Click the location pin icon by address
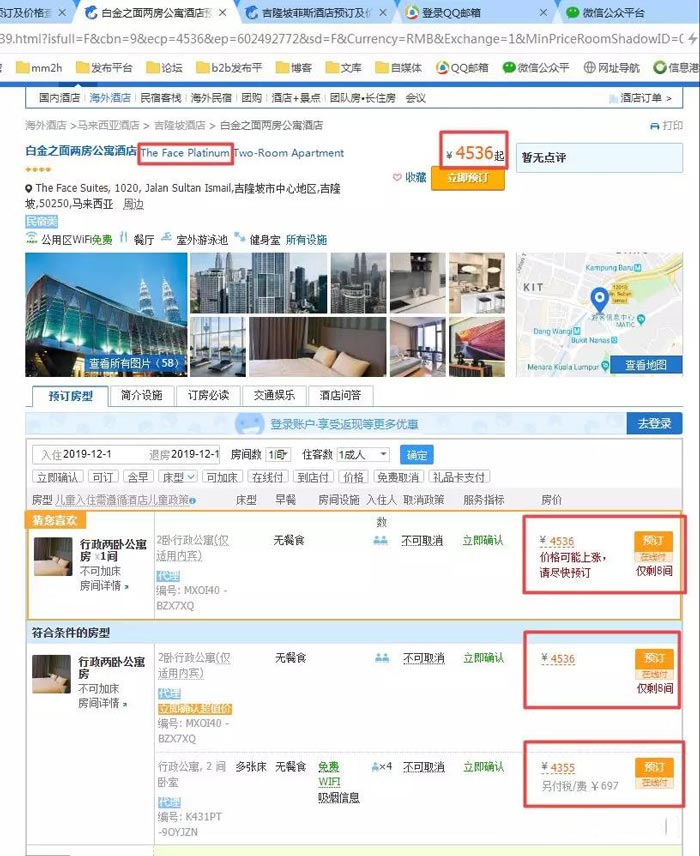 pyautogui.click(x=29, y=188)
